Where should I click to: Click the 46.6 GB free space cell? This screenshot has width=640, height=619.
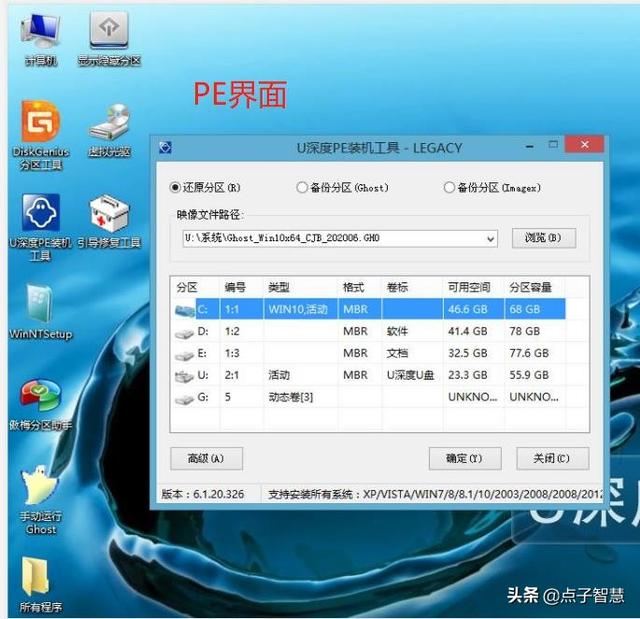coord(473,309)
